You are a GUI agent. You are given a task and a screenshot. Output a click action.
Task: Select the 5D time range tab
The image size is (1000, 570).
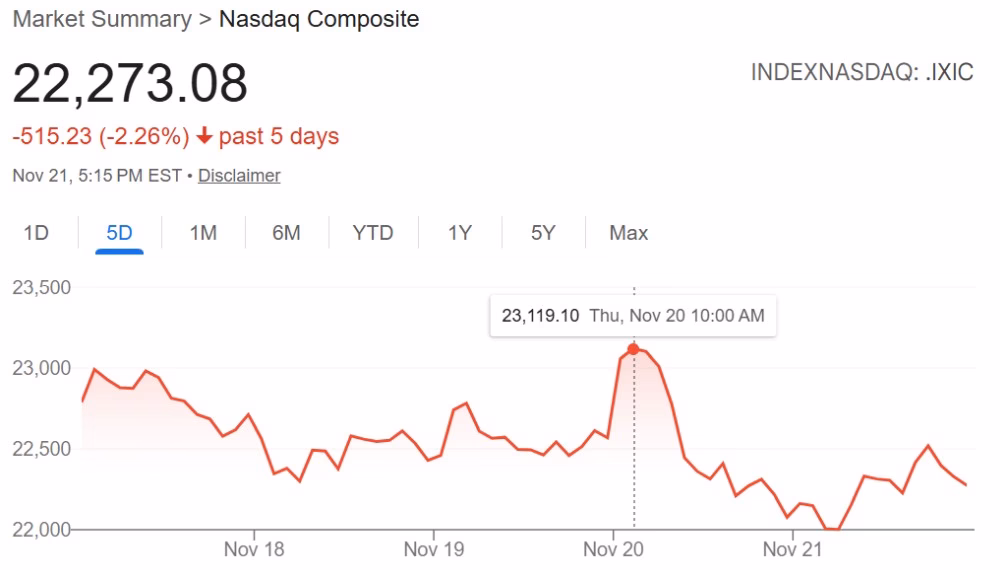coord(119,233)
